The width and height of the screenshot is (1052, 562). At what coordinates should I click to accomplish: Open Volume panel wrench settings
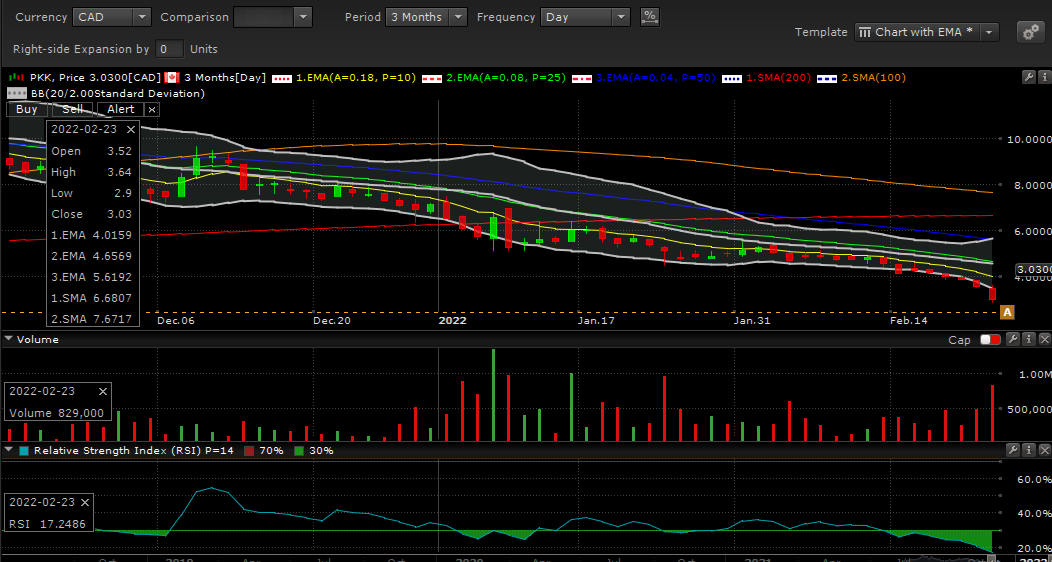tap(1013, 339)
